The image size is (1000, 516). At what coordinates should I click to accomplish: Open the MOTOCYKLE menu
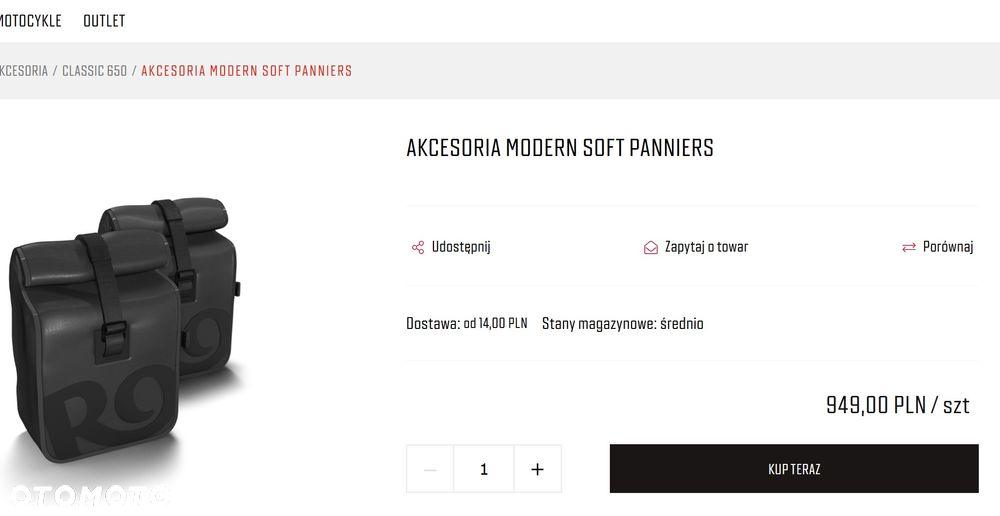pyautogui.click(x=30, y=21)
